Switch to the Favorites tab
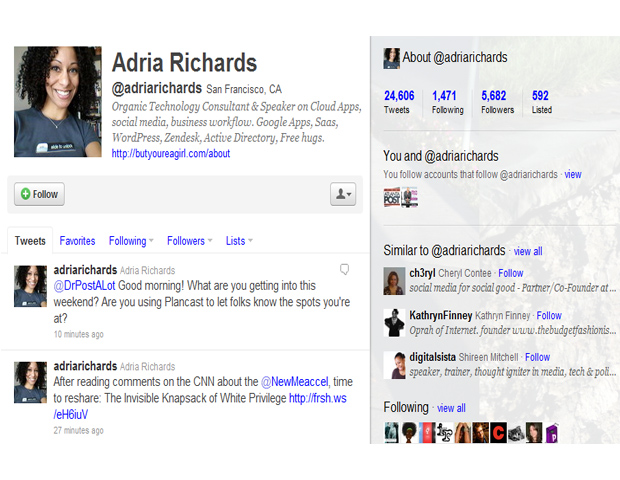Screen dimensions: 620x480 pos(77,241)
